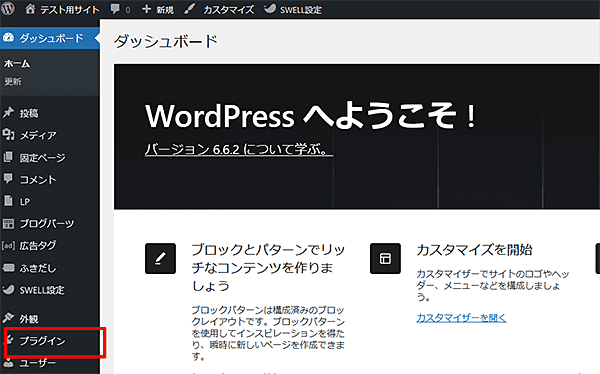Open LP in the sidebar
This screenshot has height=374, width=600.
click(25, 202)
